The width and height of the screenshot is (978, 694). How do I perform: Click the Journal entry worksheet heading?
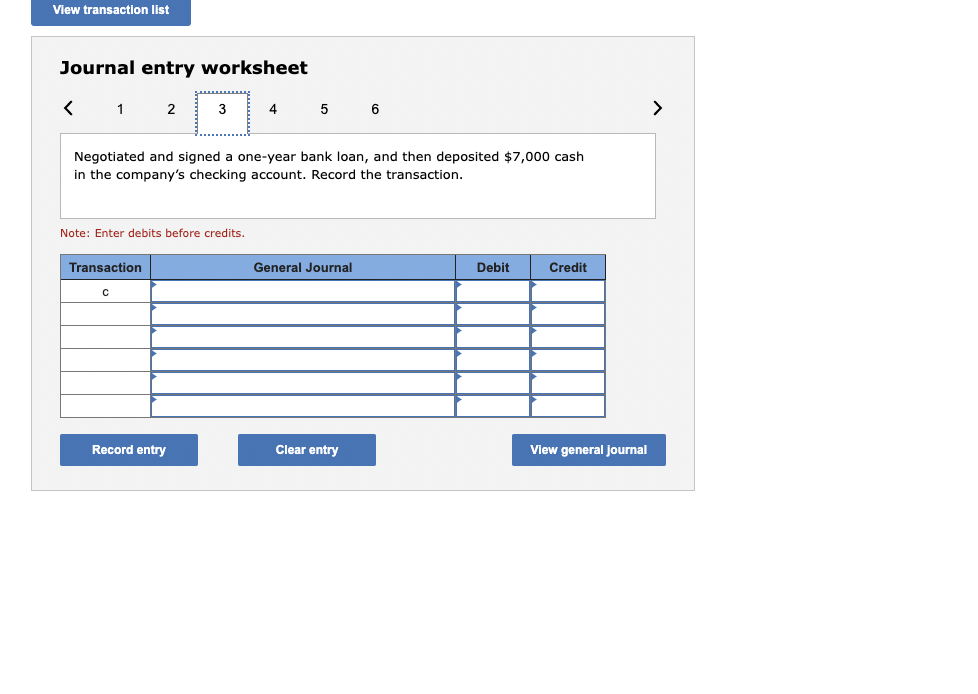(x=184, y=68)
